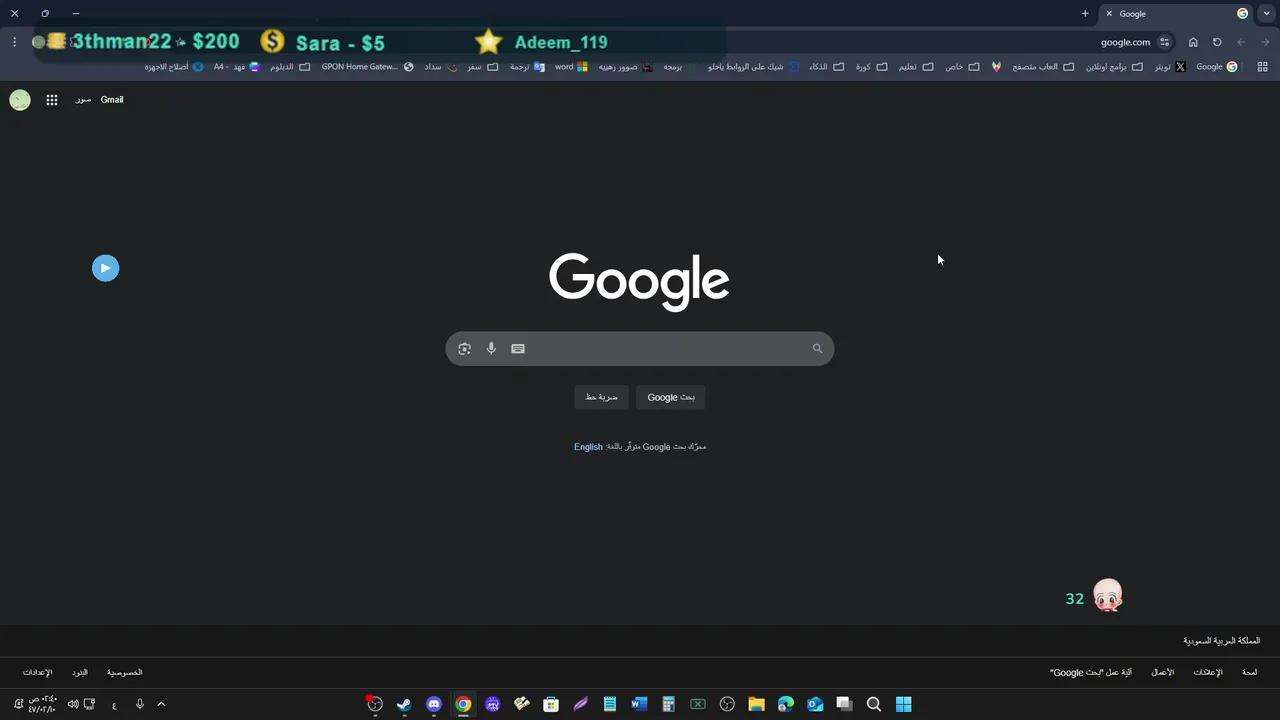Click the blue play button overlay
This screenshot has width=1280, height=720.
(x=105, y=268)
